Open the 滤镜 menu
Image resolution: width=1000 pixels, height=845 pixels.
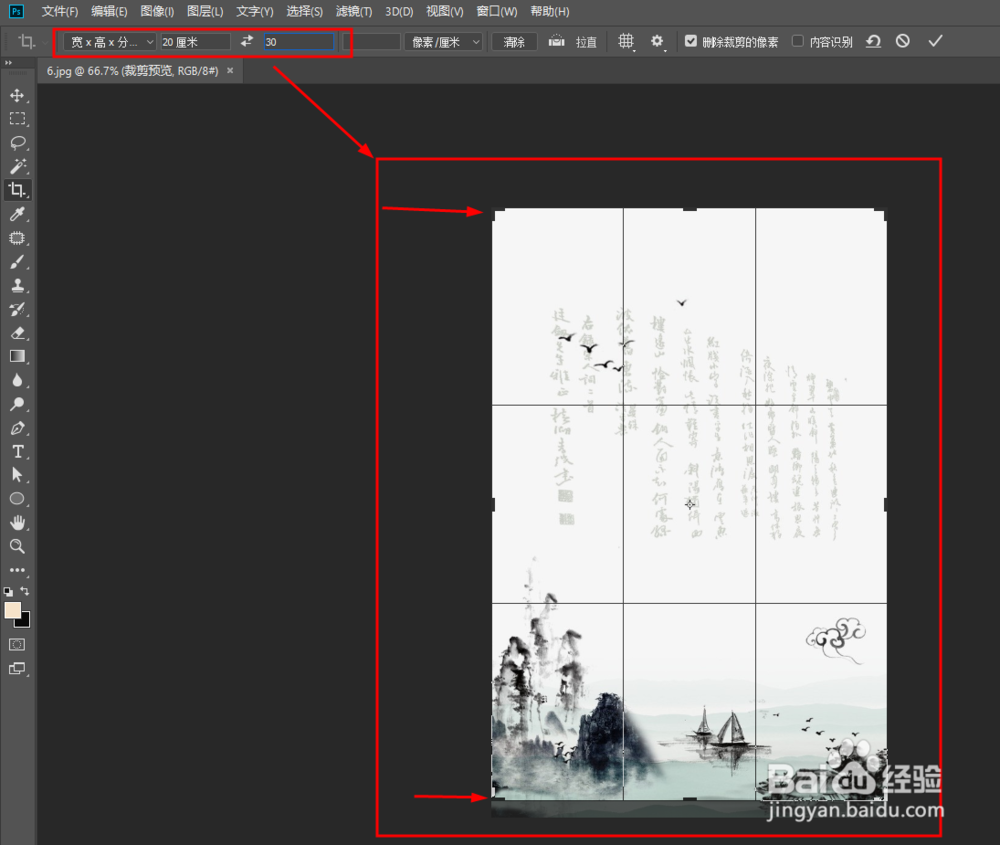point(353,11)
